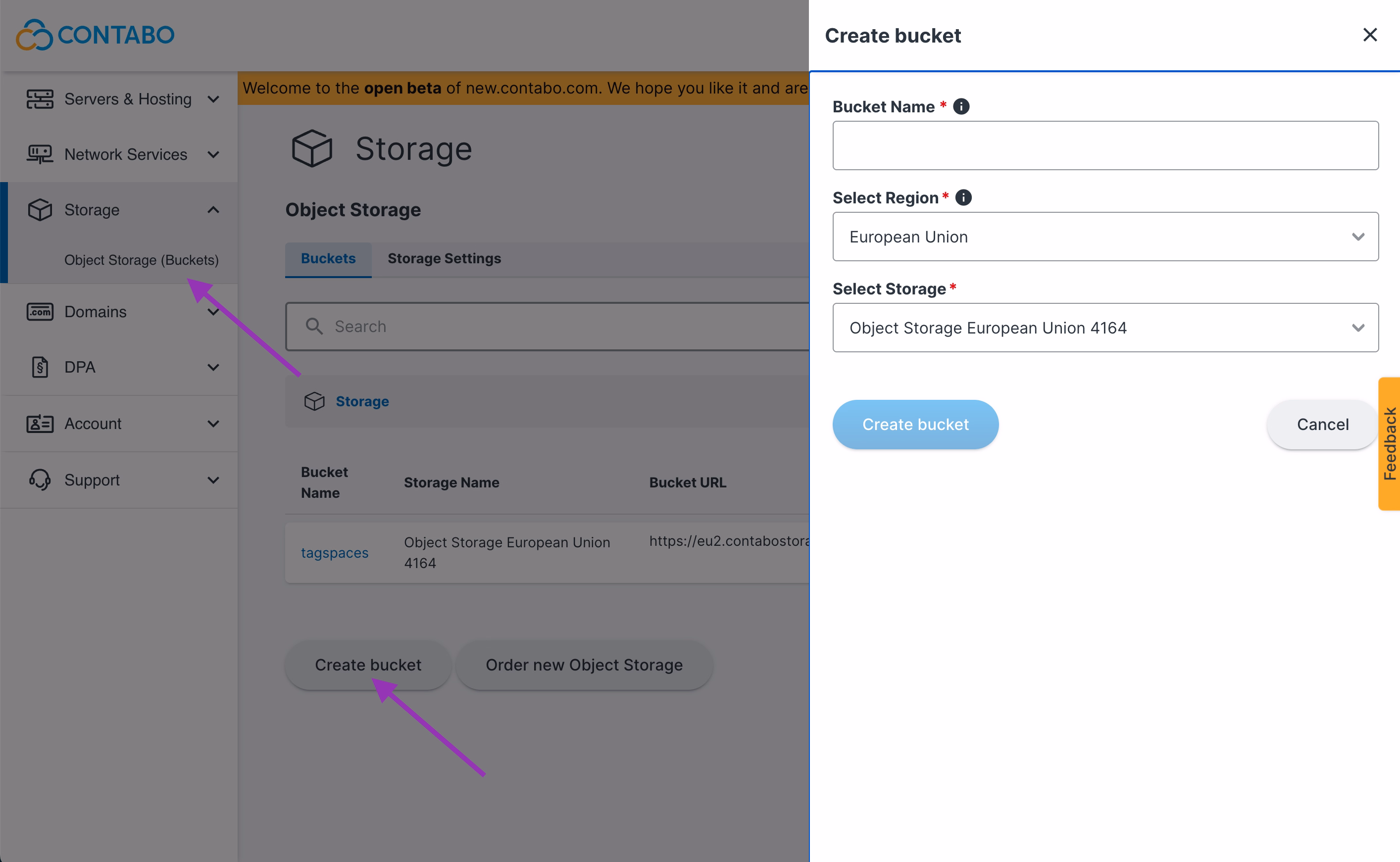Click the DPA document icon

coord(40,367)
